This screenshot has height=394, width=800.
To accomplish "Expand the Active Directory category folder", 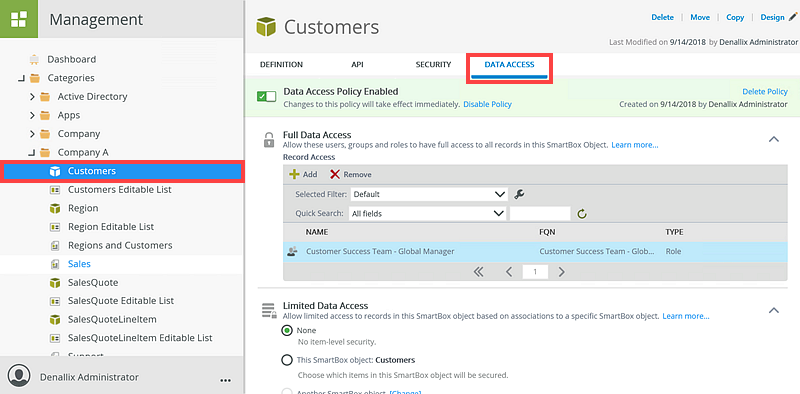I will coord(32,96).
